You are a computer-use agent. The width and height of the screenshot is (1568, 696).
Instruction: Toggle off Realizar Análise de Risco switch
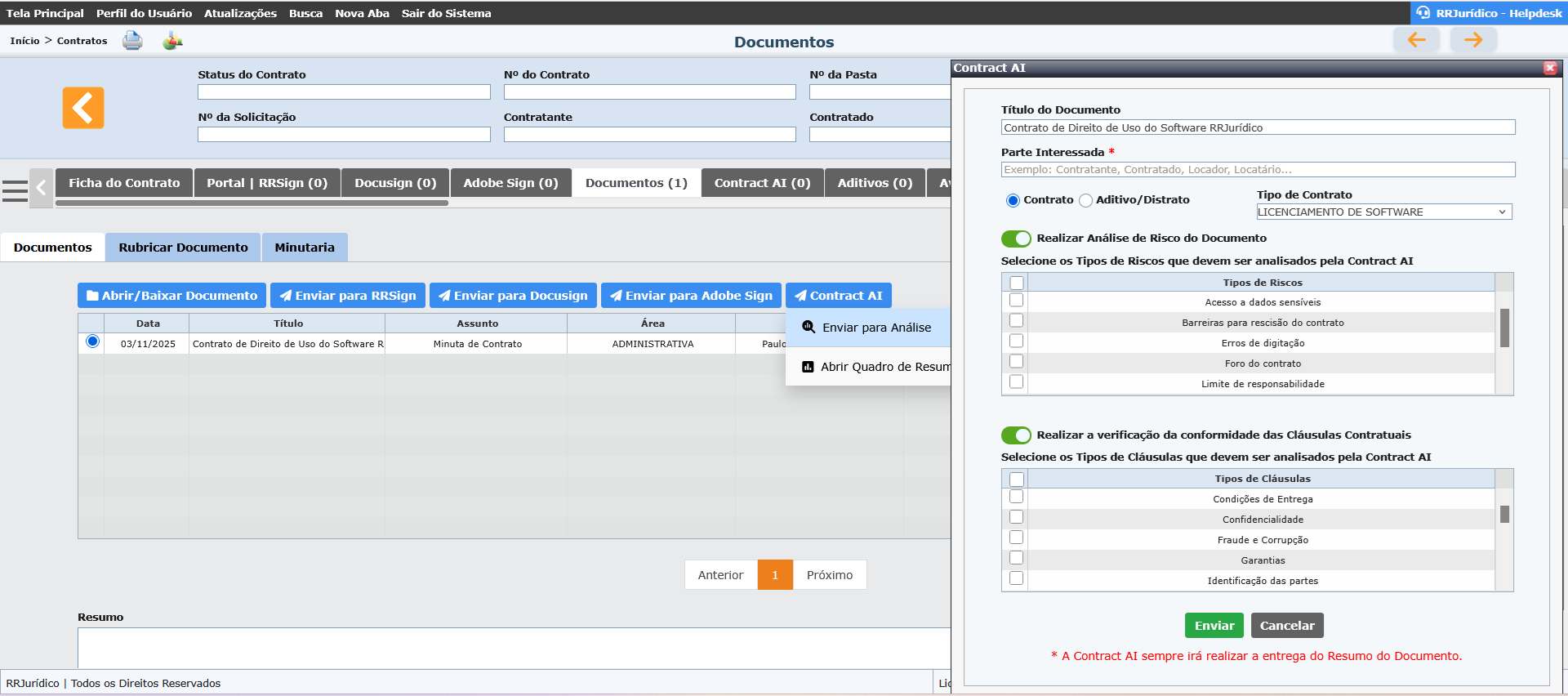(1016, 239)
